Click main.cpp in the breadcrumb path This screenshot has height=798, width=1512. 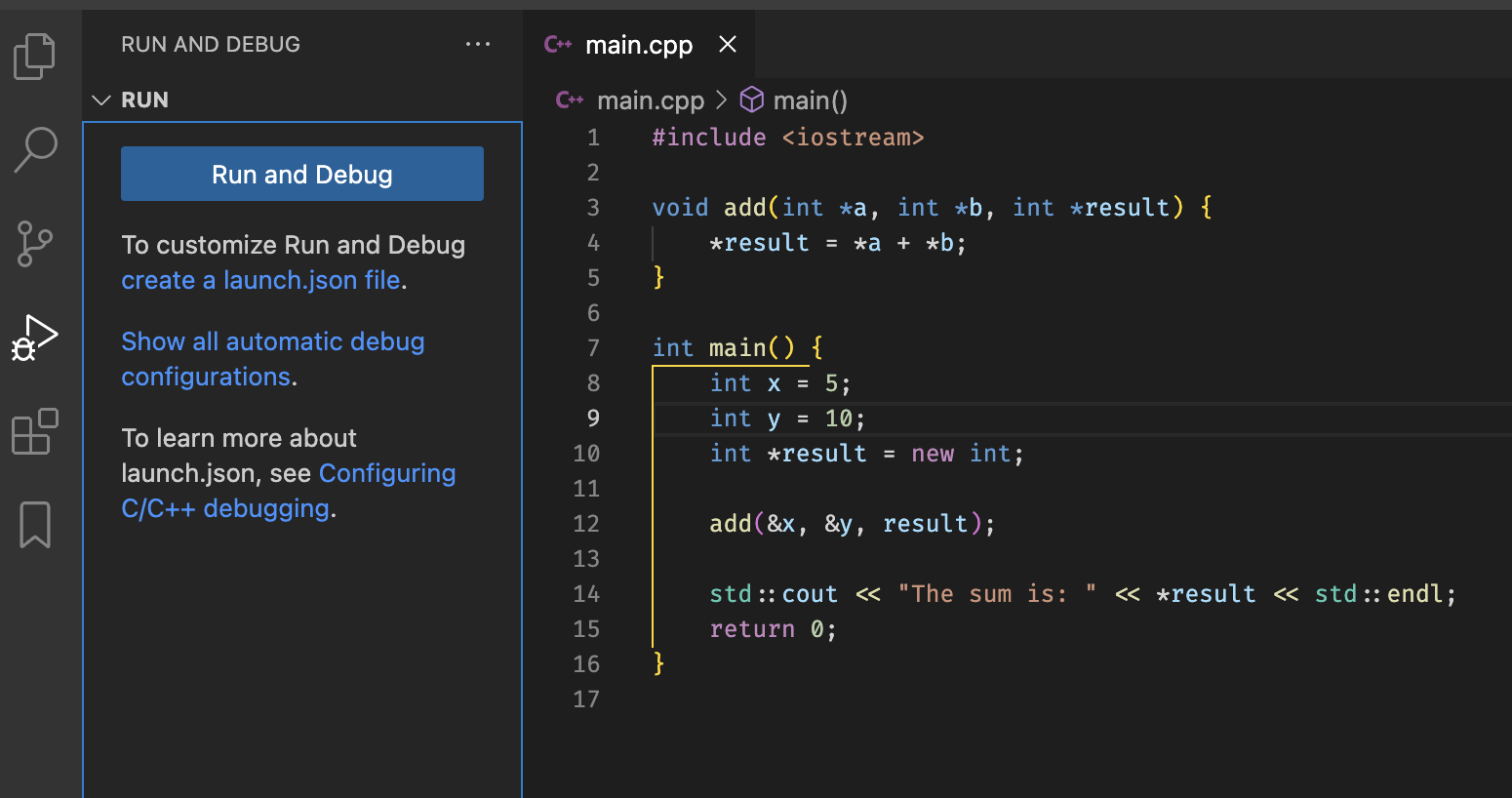[x=650, y=100]
